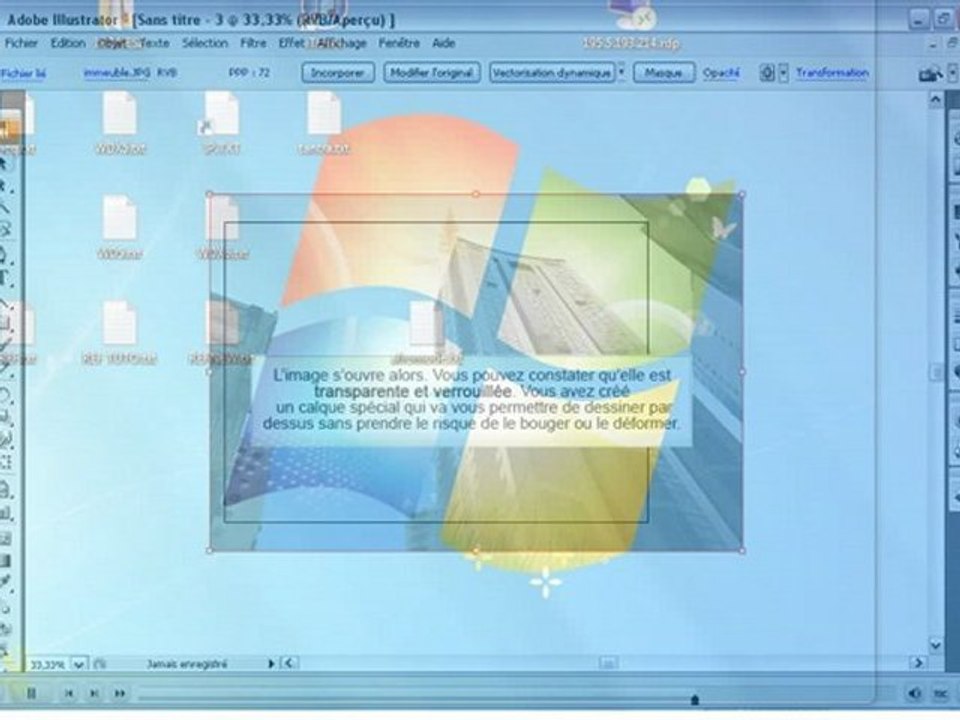
Task: Select the Type (T) tool
Action: click(x=4, y=279)
